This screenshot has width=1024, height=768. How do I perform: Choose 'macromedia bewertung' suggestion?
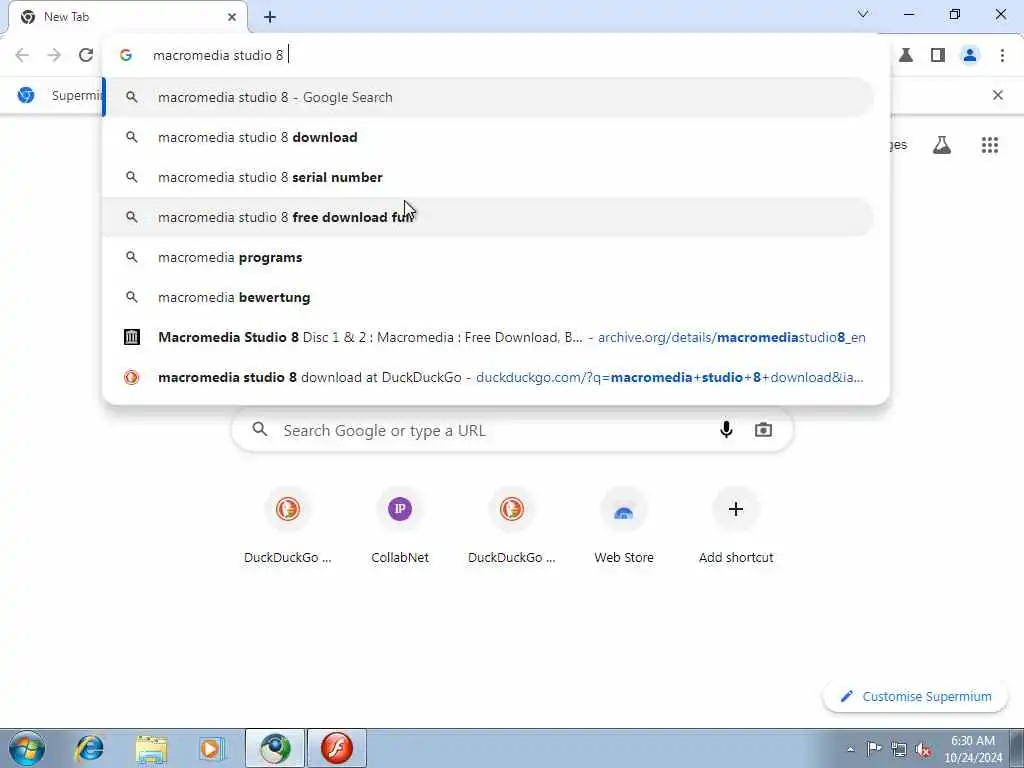[x=488, y=297]
